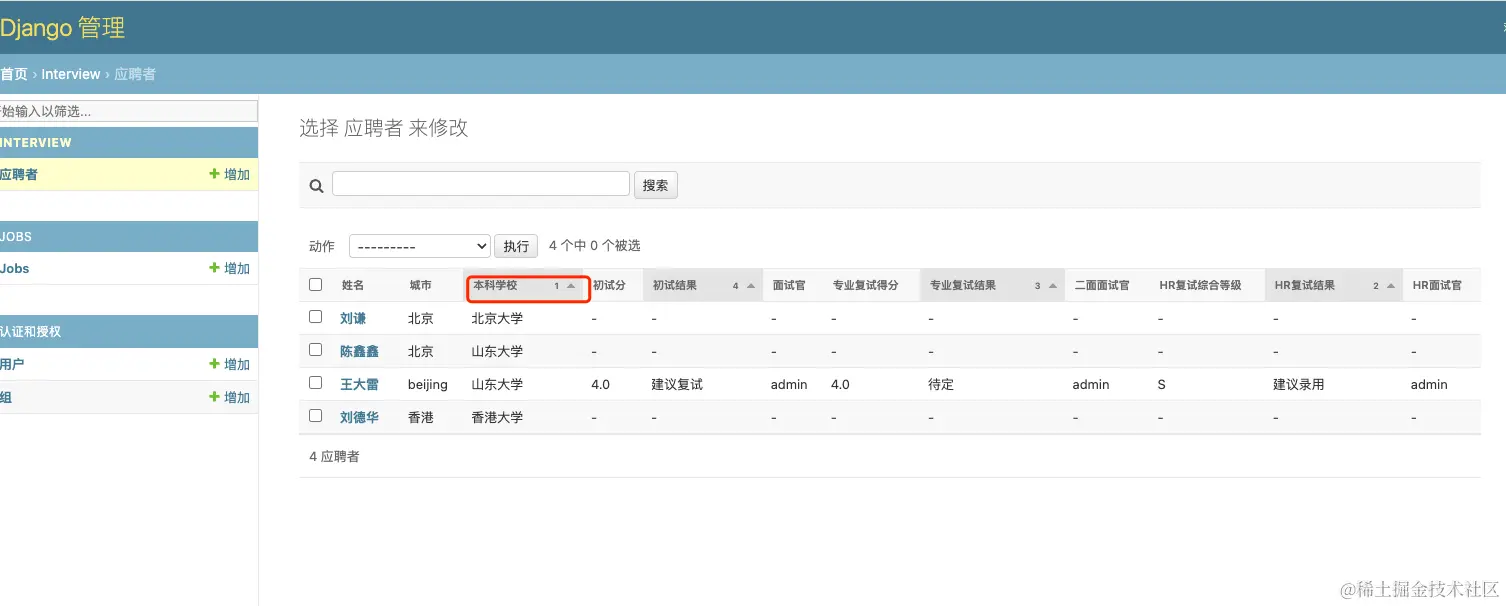Click 北京大学 school cell
This screenshot has height=606, width=1506.
tap(497, 318)
